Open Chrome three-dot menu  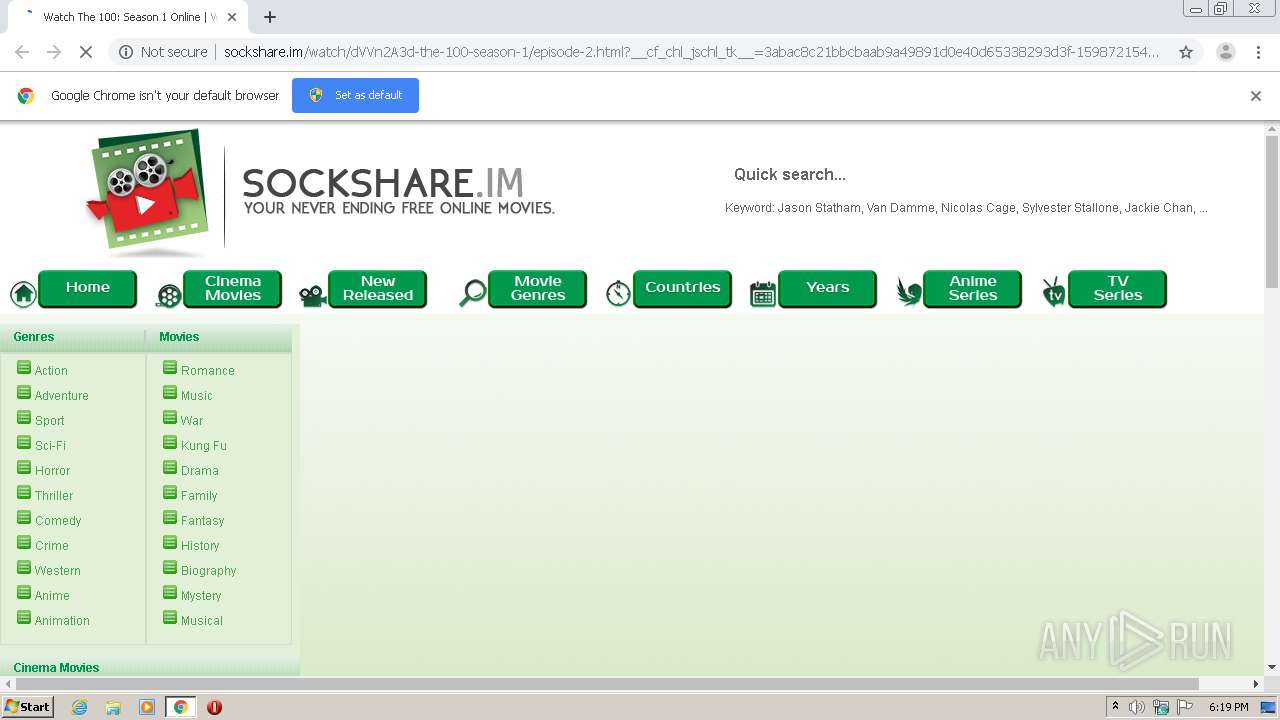(x=1258, y=52)
